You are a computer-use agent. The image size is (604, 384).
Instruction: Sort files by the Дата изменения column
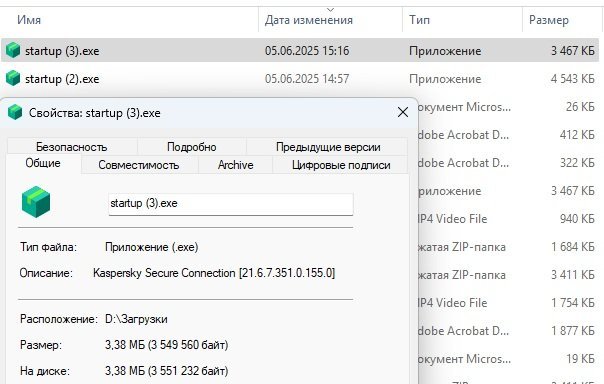coord(309,20)
